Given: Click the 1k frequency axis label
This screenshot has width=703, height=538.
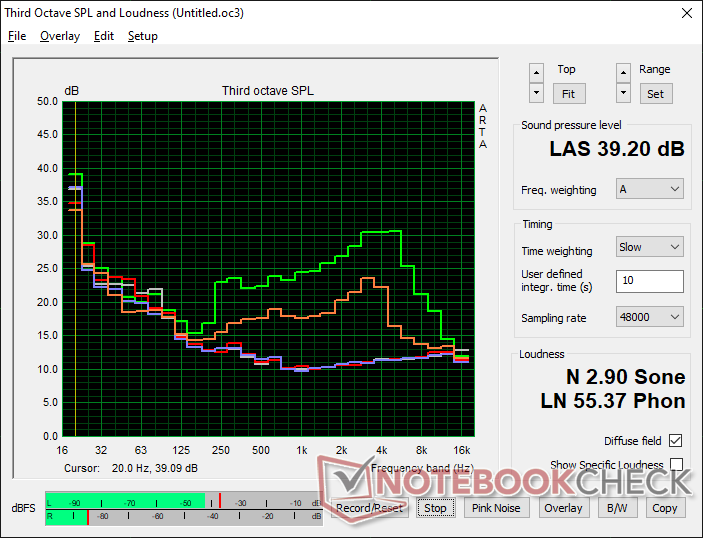Looking at the screenshot, I should click(x=302, y=450).
